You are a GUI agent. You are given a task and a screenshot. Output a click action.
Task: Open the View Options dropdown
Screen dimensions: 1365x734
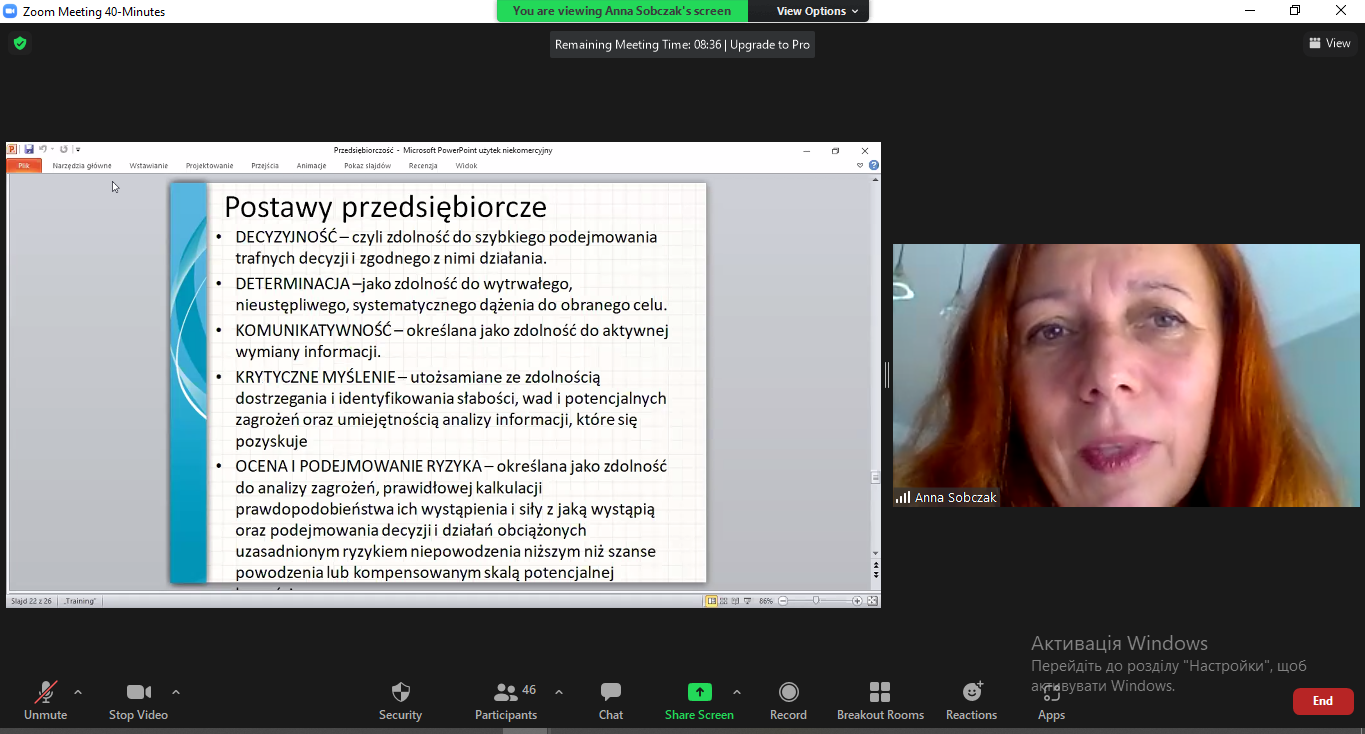[818, 11]
